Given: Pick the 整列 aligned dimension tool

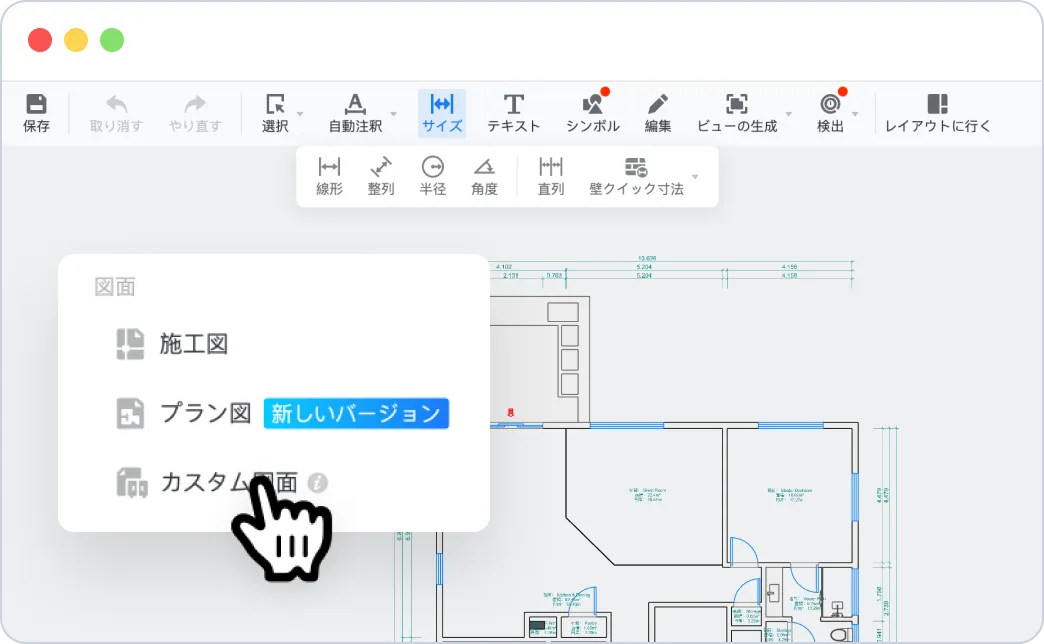Looking at the screenshot, I should click(381, 176).
